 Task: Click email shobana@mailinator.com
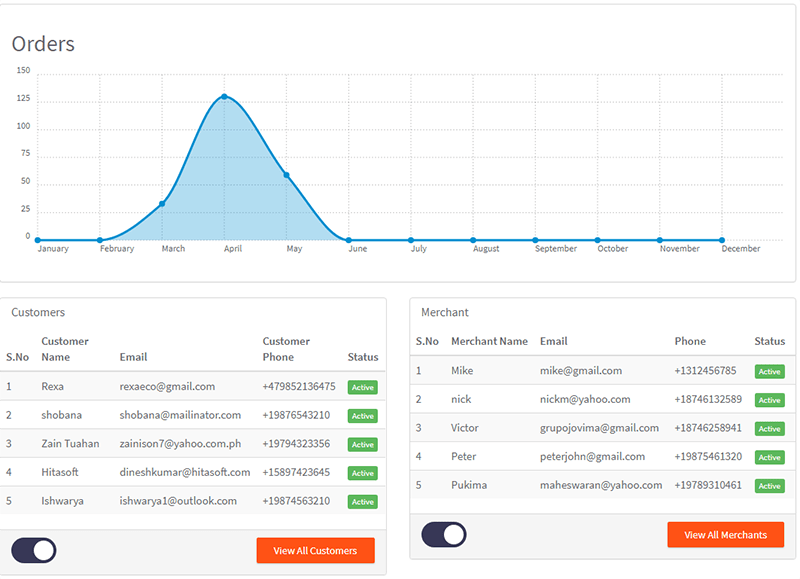coord(180,415)
